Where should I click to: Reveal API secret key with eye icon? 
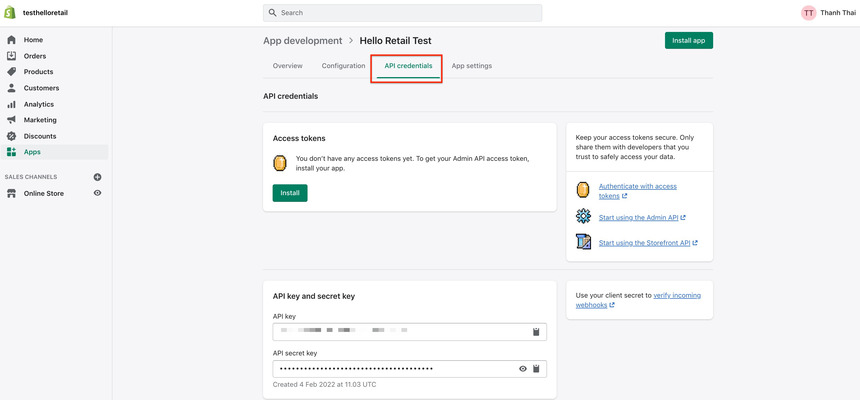coord(522,369)
